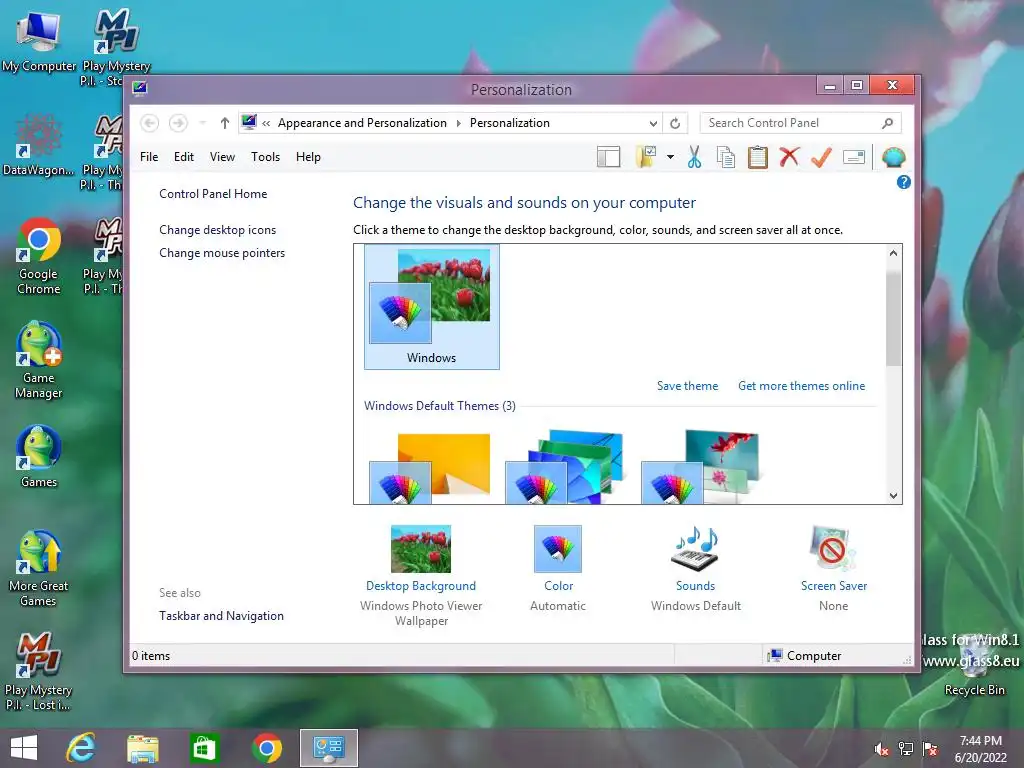This screenshot has width=1024, height=768.
Task: Click the Copy toolbar icon
Action: [x=726, y=157]
